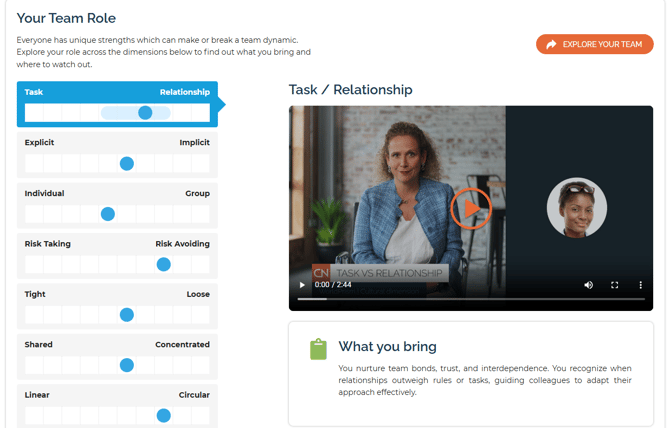Click the orange play button on video
Viewport: 670px width, 428px height.
(x=471, y=208)
